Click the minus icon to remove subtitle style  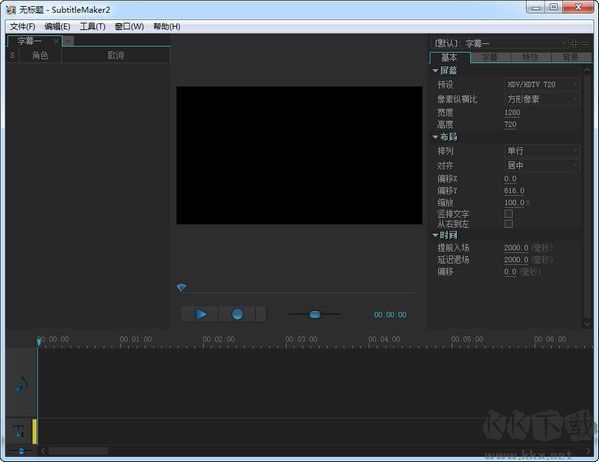click(x=585, y=43)
